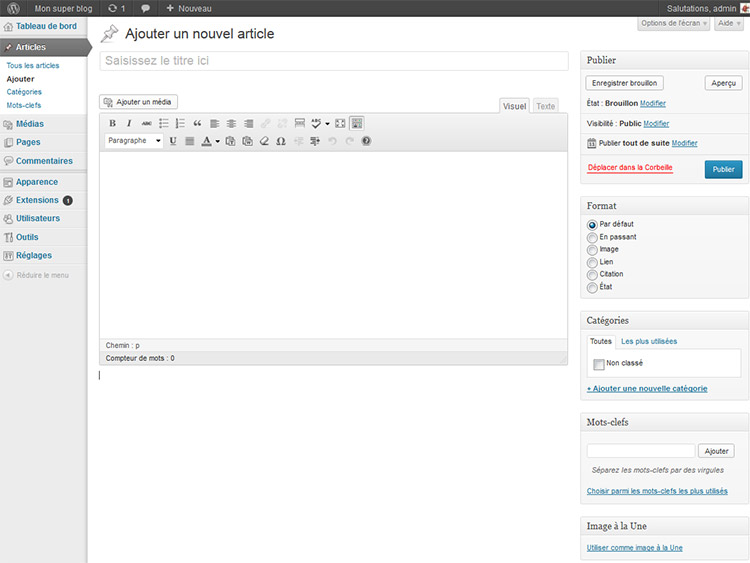Switch to the Texte editor tab
The height and width of the screenshot is (563, 750).
(545, 106)
